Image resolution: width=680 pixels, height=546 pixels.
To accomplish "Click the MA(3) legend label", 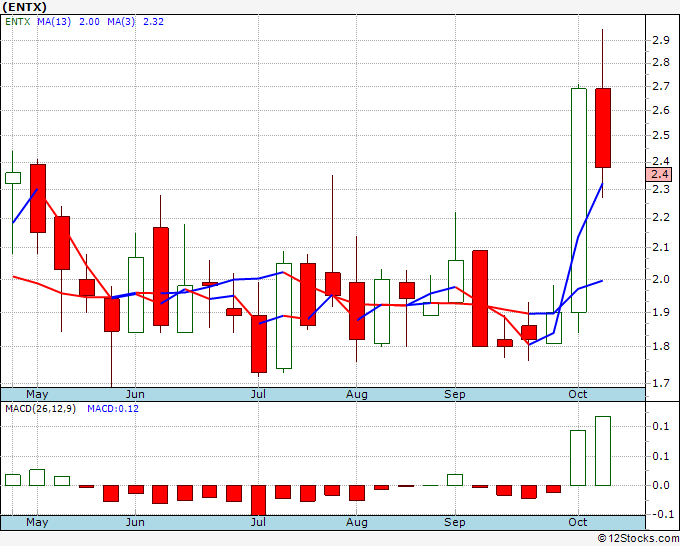I will (121, 22).
